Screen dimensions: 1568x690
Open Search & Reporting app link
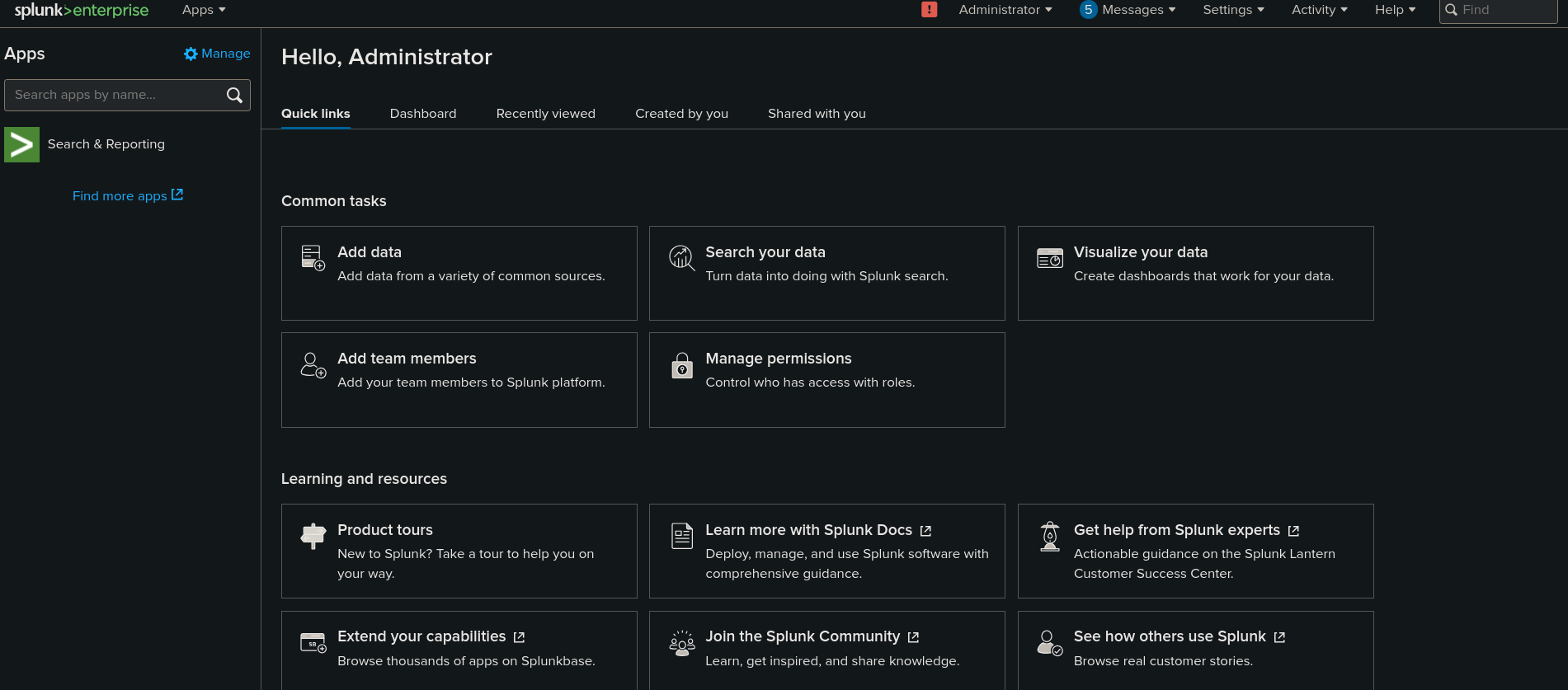pyautogui.click(x=106, y=144)
